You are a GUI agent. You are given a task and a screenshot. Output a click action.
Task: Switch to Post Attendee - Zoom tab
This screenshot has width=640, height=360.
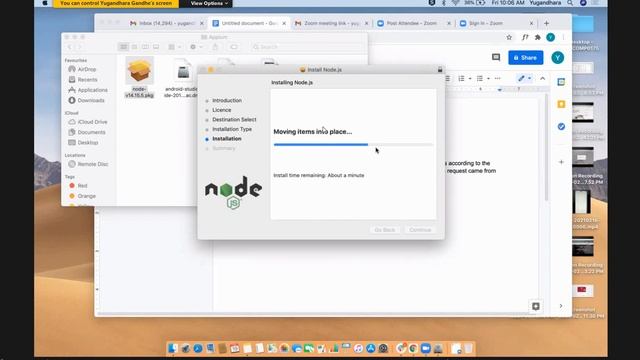413,24
